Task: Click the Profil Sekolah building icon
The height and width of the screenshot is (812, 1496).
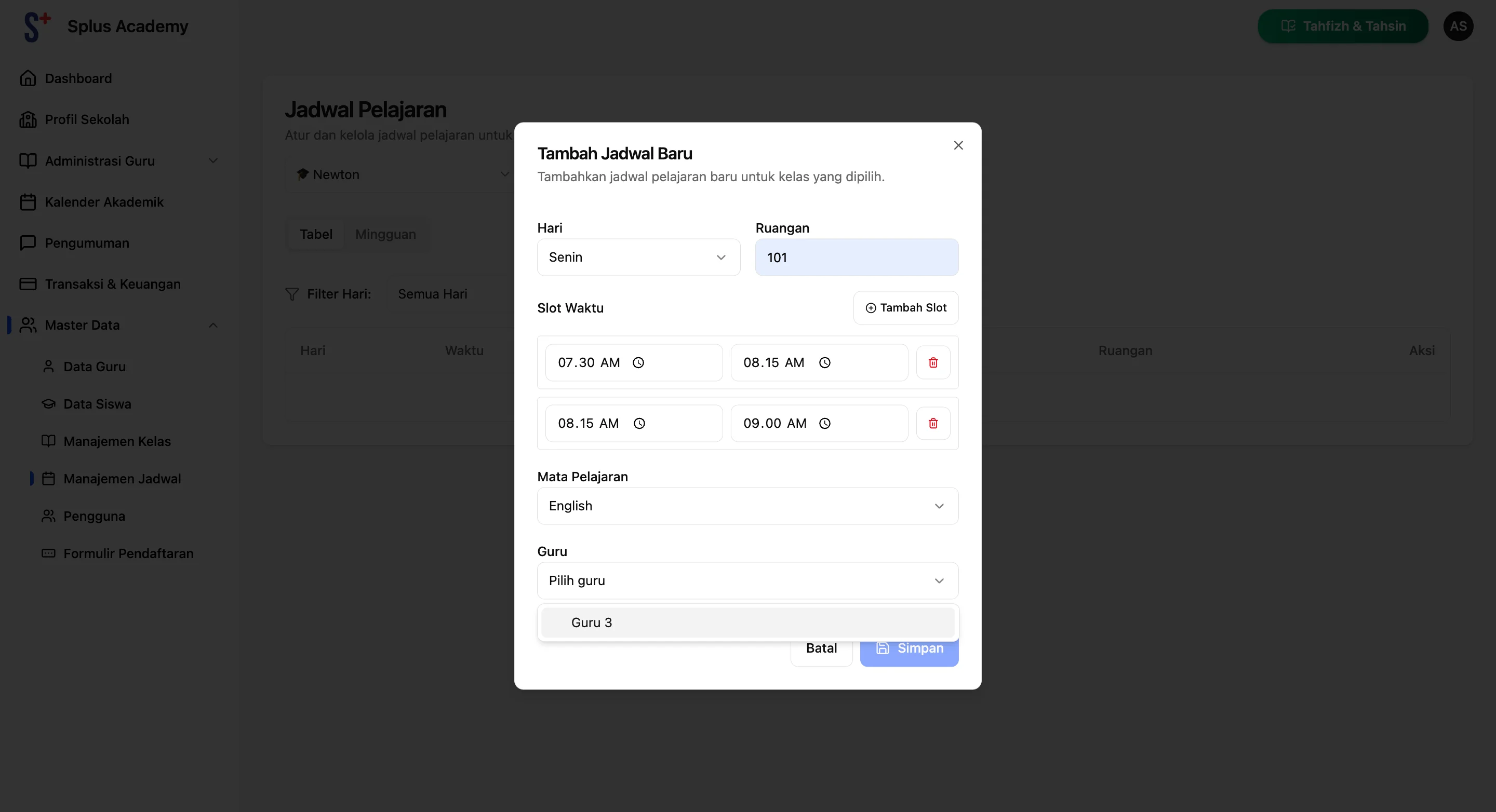Action: (28, 119)
